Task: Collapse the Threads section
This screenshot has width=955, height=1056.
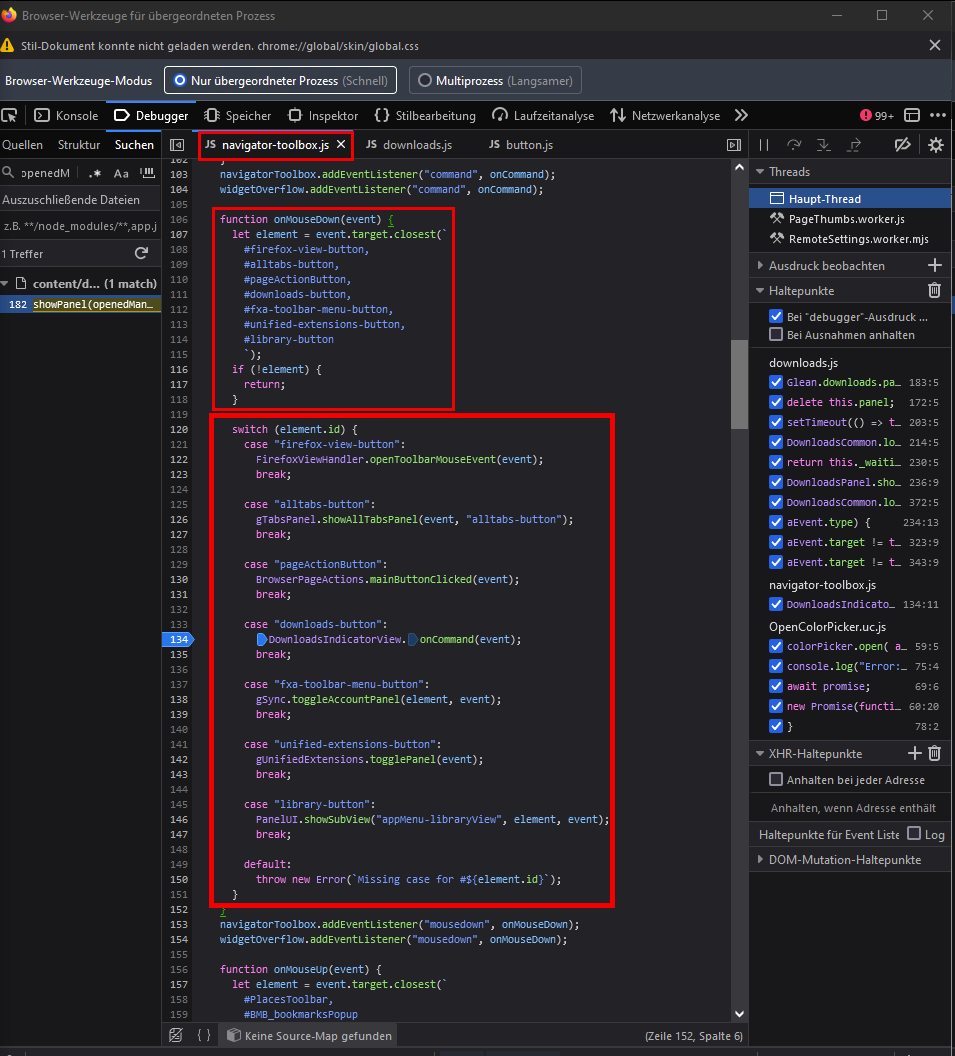Action: pyautogui.click(x=760, y=172)
